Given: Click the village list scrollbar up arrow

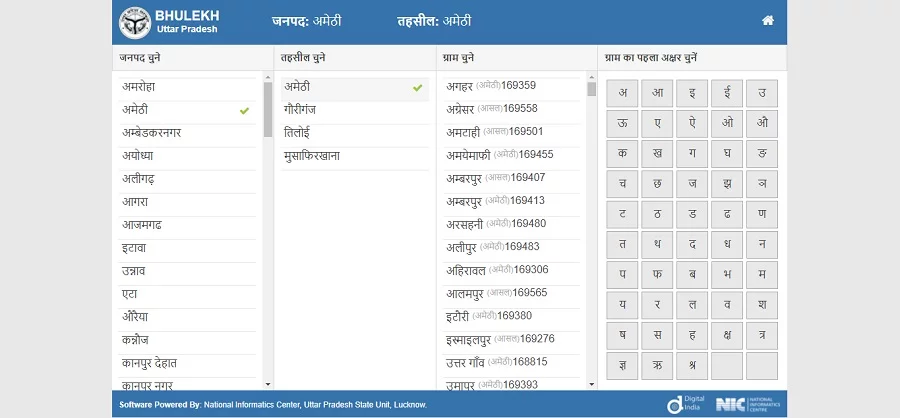Looking at the screenshot, I should pyautogui.click(x=592, y=76).
